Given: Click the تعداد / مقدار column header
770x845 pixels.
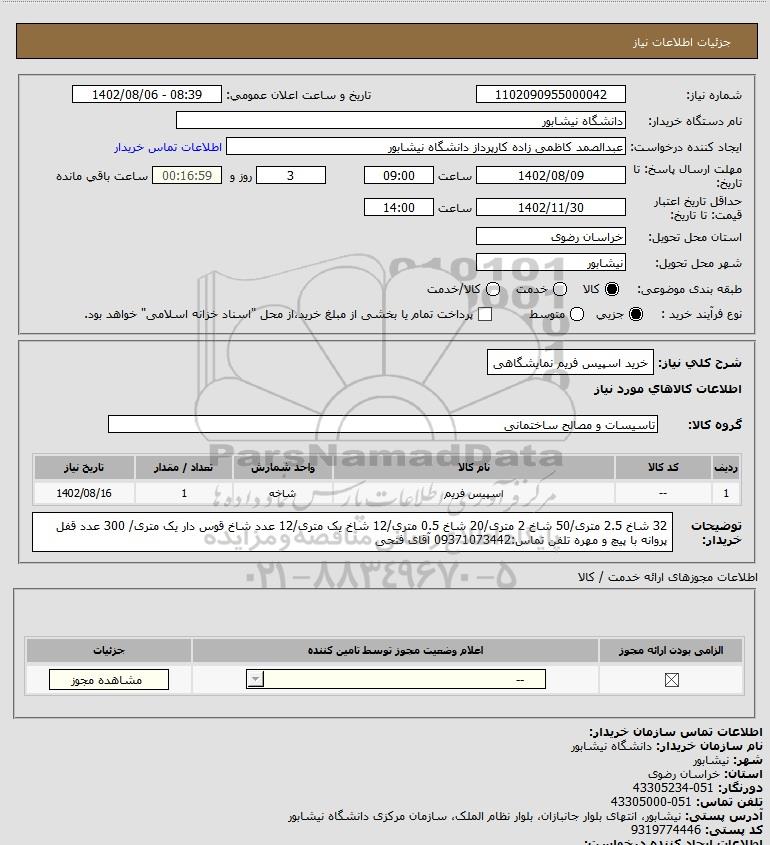Looking at the screenshot, I should [x=184, y=467].
